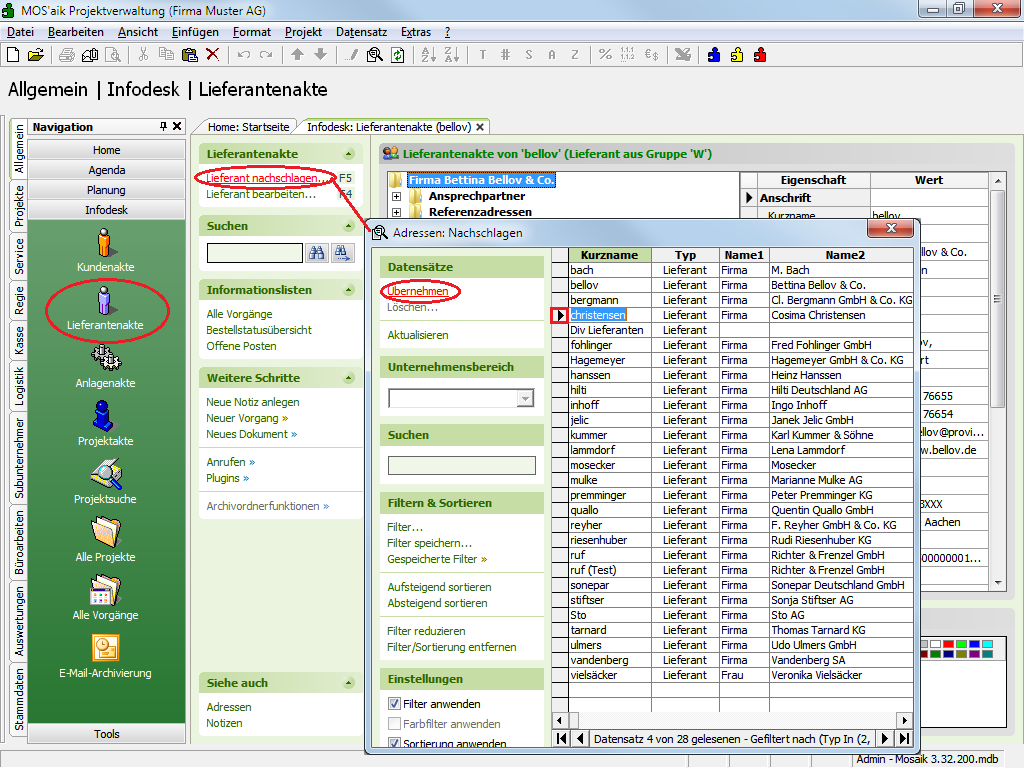
Task: Click the open folder toolbar icon
Action: [36, 55]
